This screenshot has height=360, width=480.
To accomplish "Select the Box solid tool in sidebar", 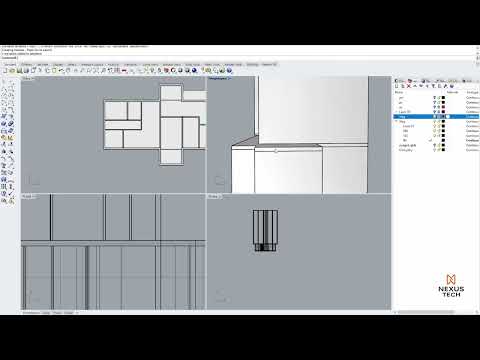I will [4, 124].
